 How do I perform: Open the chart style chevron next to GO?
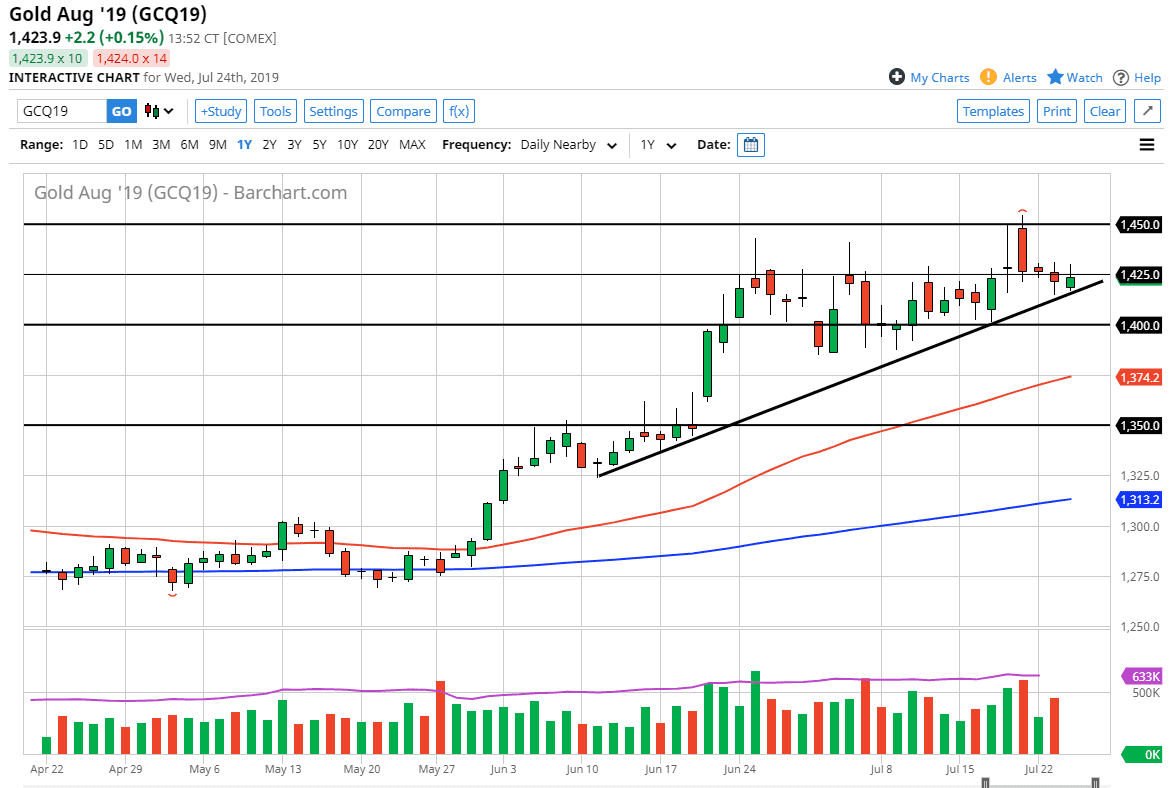(x=166, y=111)
